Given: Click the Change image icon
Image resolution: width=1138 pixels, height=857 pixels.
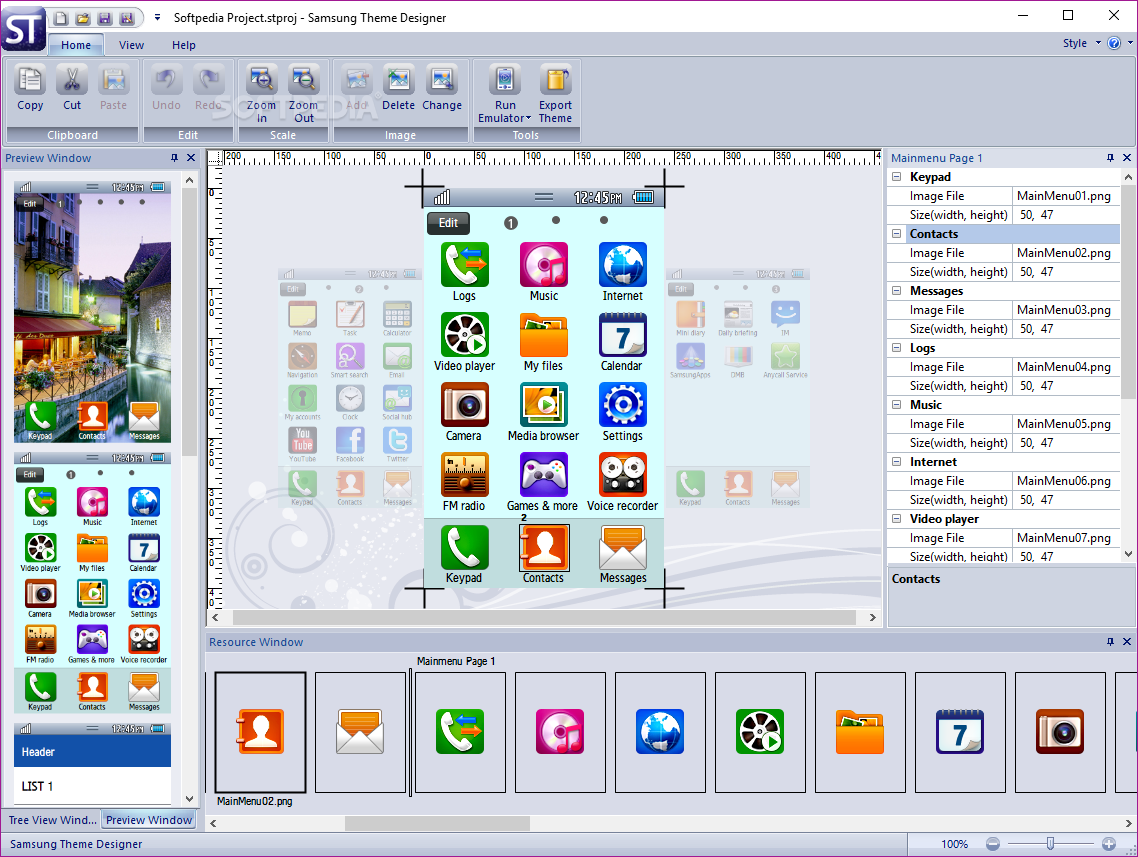Looking at the screenshot, I should (441, 79).
